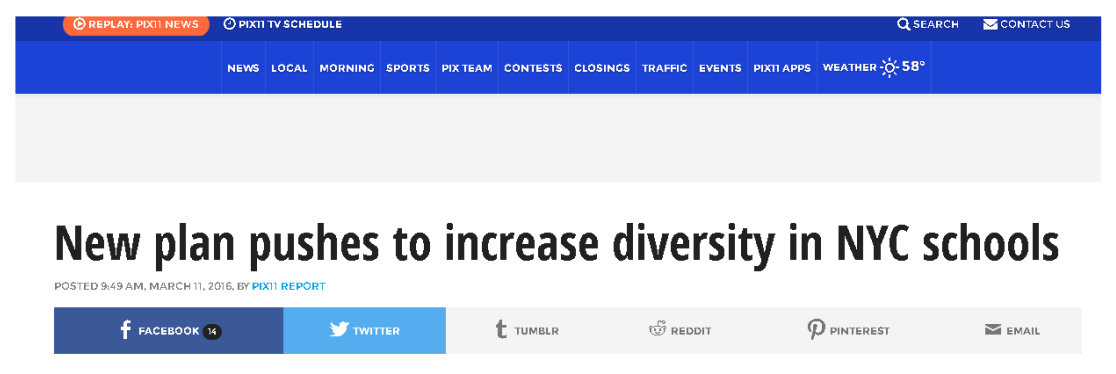Share article via EMAIL label
This screenshot has height=374, width=1116.
tap(1023, 331)
